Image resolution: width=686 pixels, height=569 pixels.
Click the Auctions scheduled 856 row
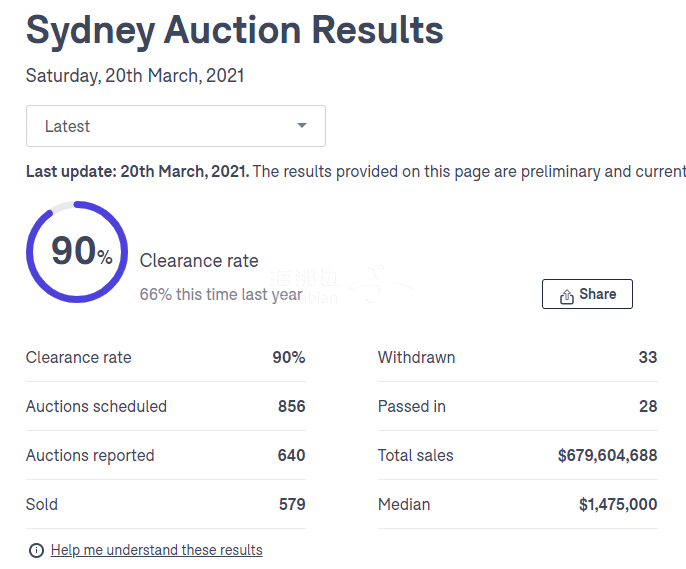coord(166,406)
